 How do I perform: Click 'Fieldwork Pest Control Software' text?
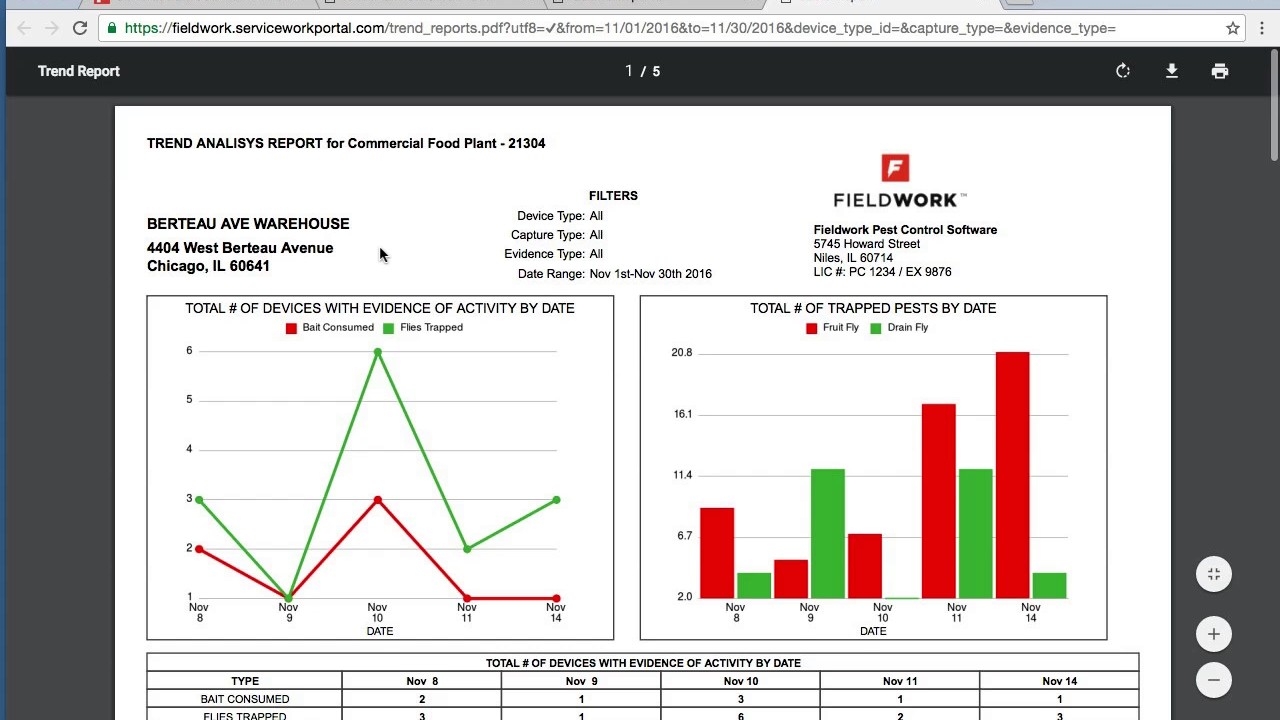pos(905,230)
